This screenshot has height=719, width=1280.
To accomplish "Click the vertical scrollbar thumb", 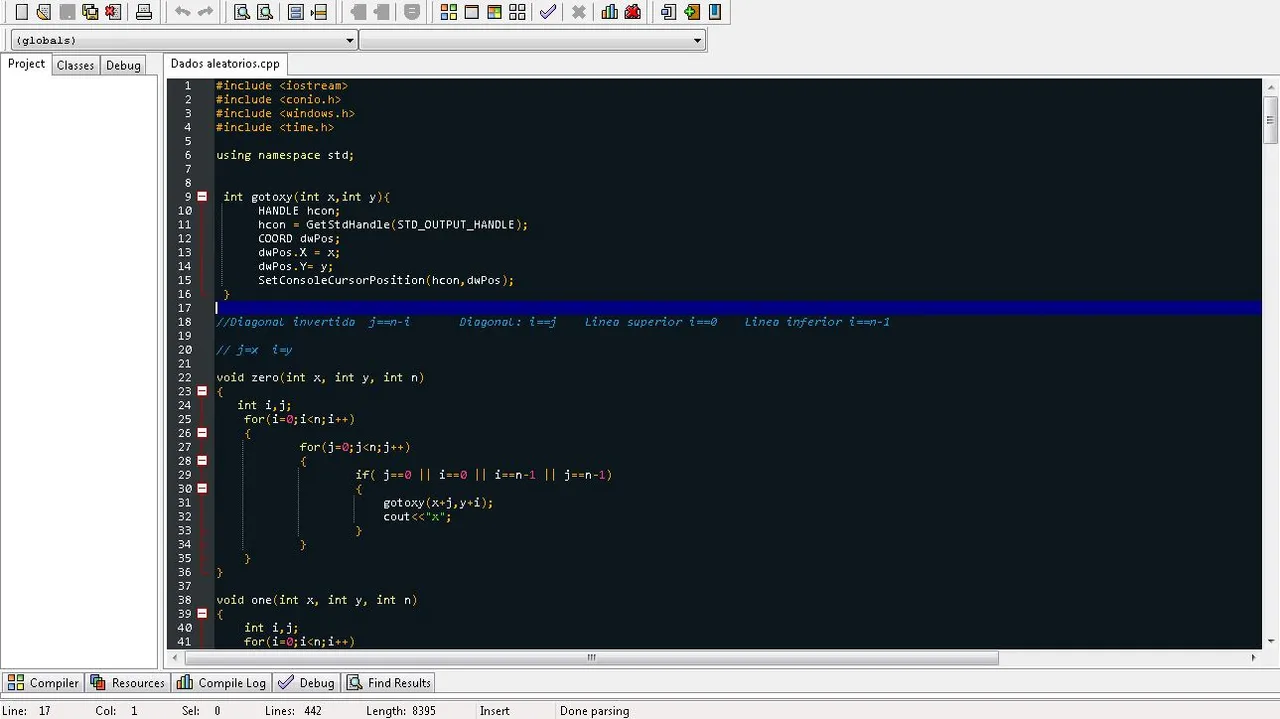I will pyautogui.click(x=1270, y=119).
